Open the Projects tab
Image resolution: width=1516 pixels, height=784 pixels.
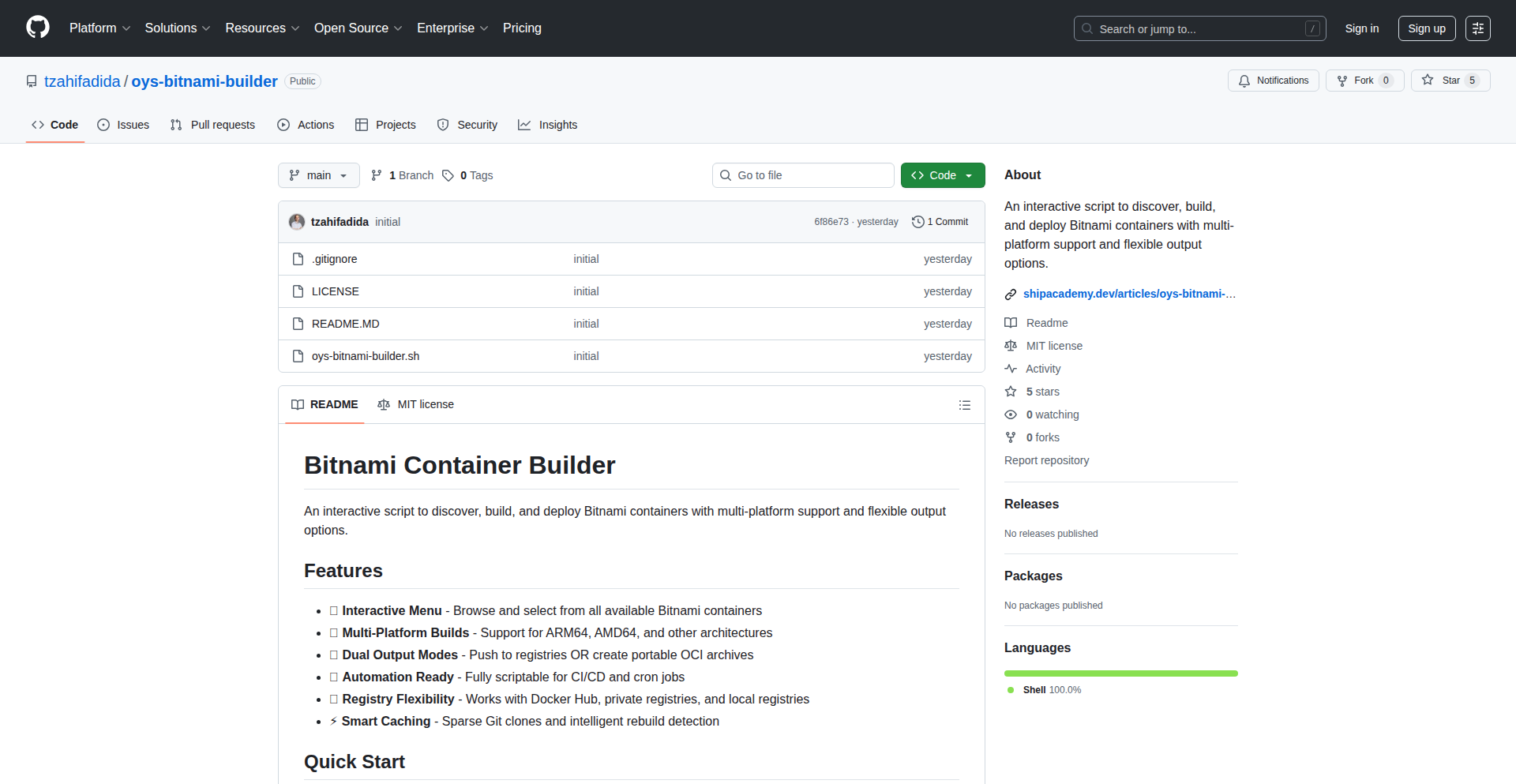[x=385, y=125]
